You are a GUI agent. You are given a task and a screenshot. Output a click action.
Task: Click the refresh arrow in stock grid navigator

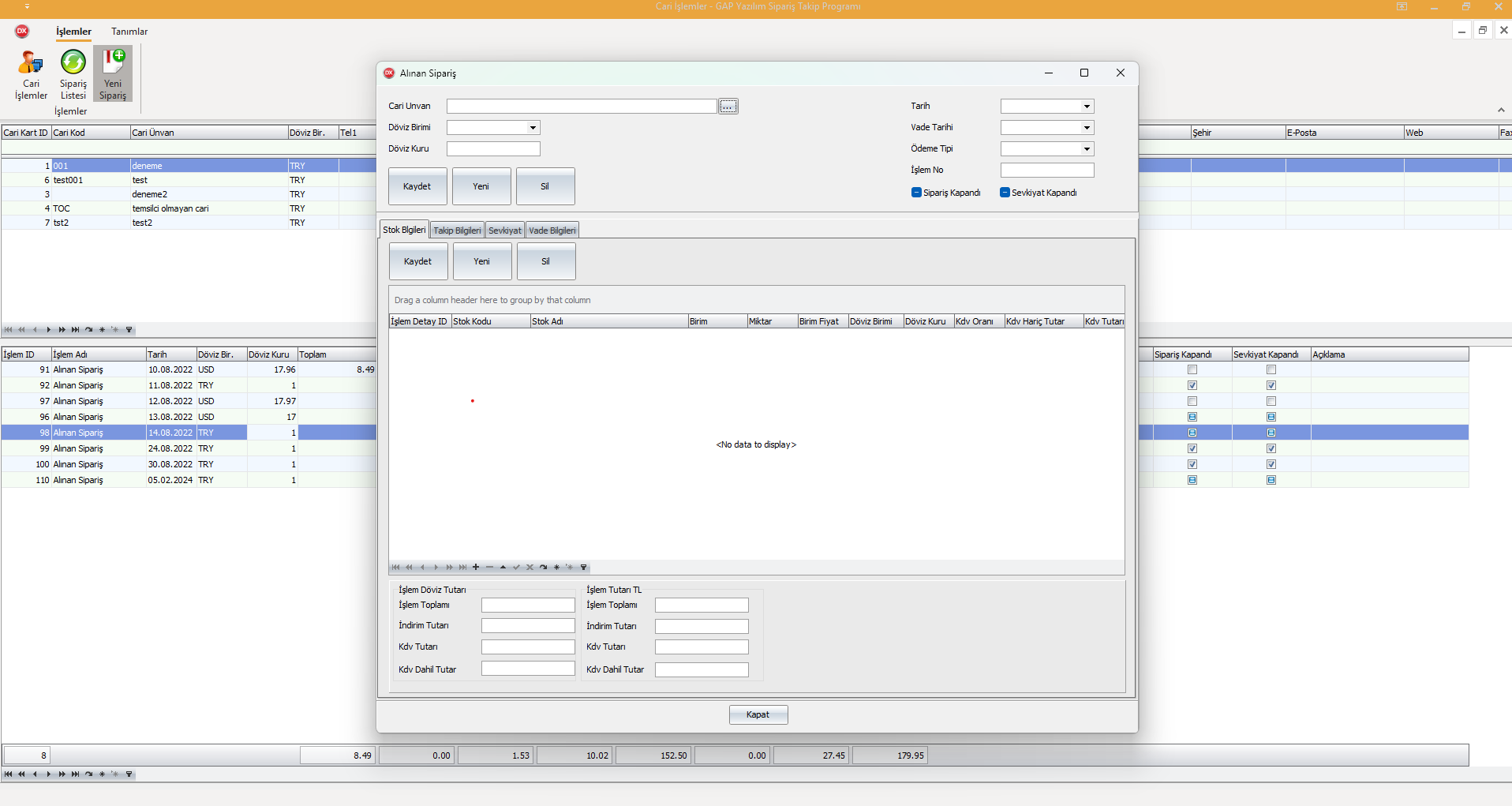tap(543, 568)
